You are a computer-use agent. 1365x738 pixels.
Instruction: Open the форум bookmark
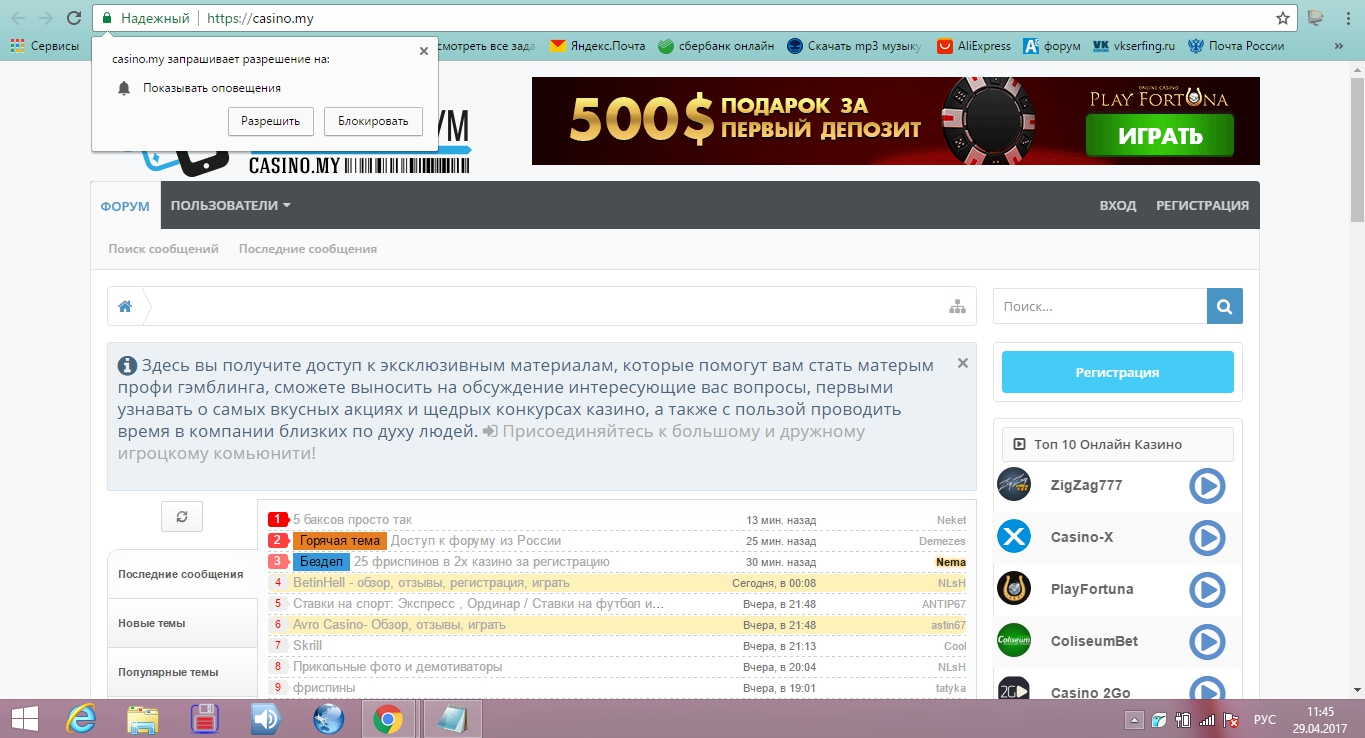[1052, 46]
